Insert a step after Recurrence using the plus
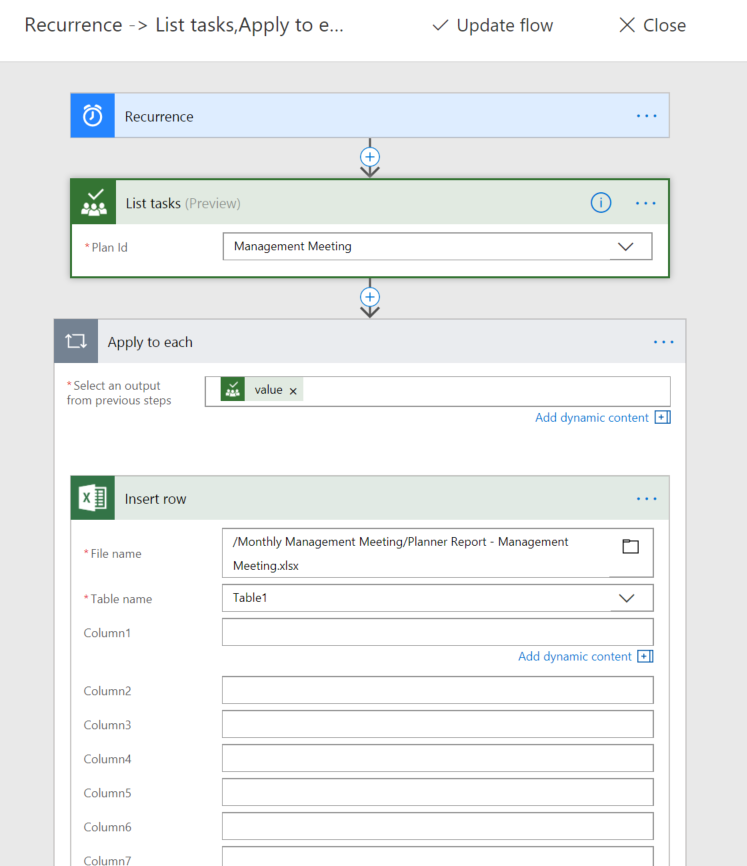Viewport: 747px width, 866px height. tap(370, 157)
